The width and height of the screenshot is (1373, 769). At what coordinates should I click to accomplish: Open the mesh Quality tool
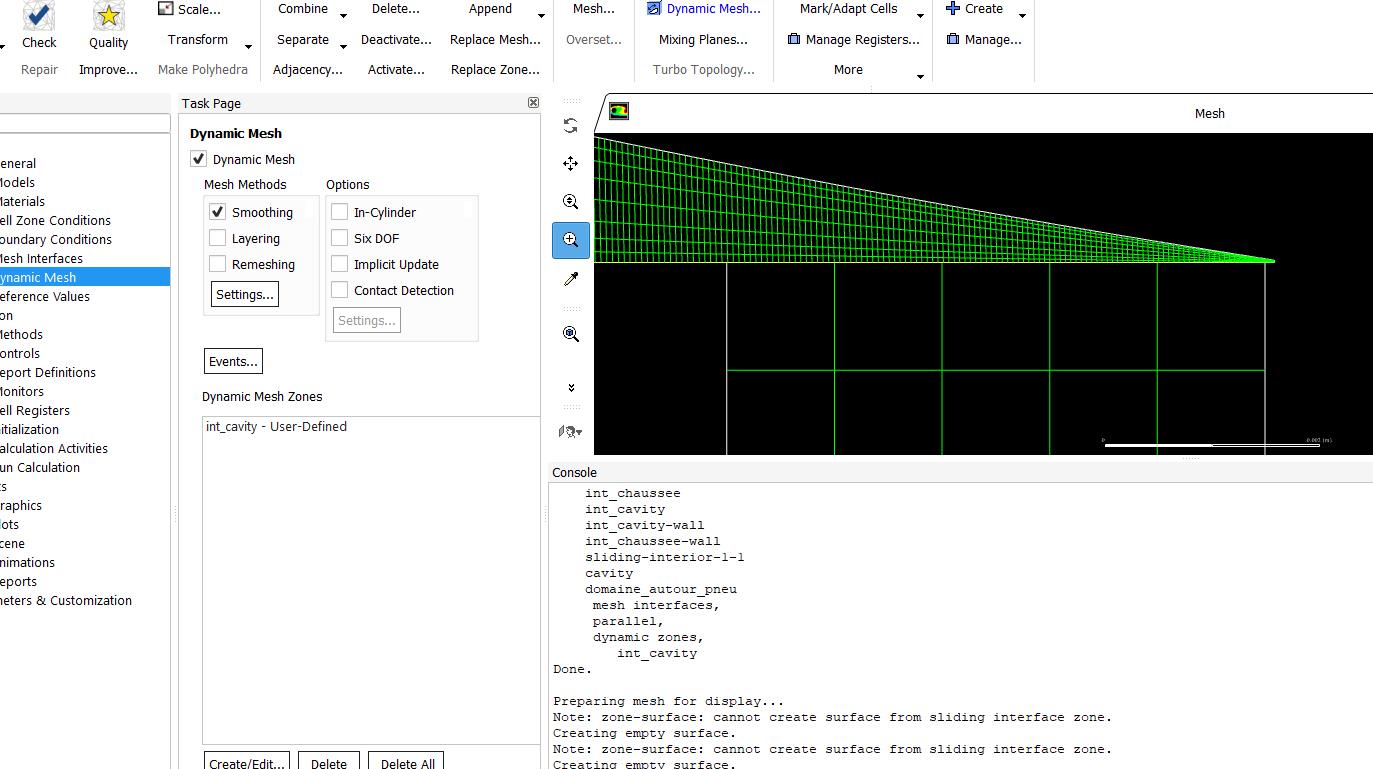108,17
